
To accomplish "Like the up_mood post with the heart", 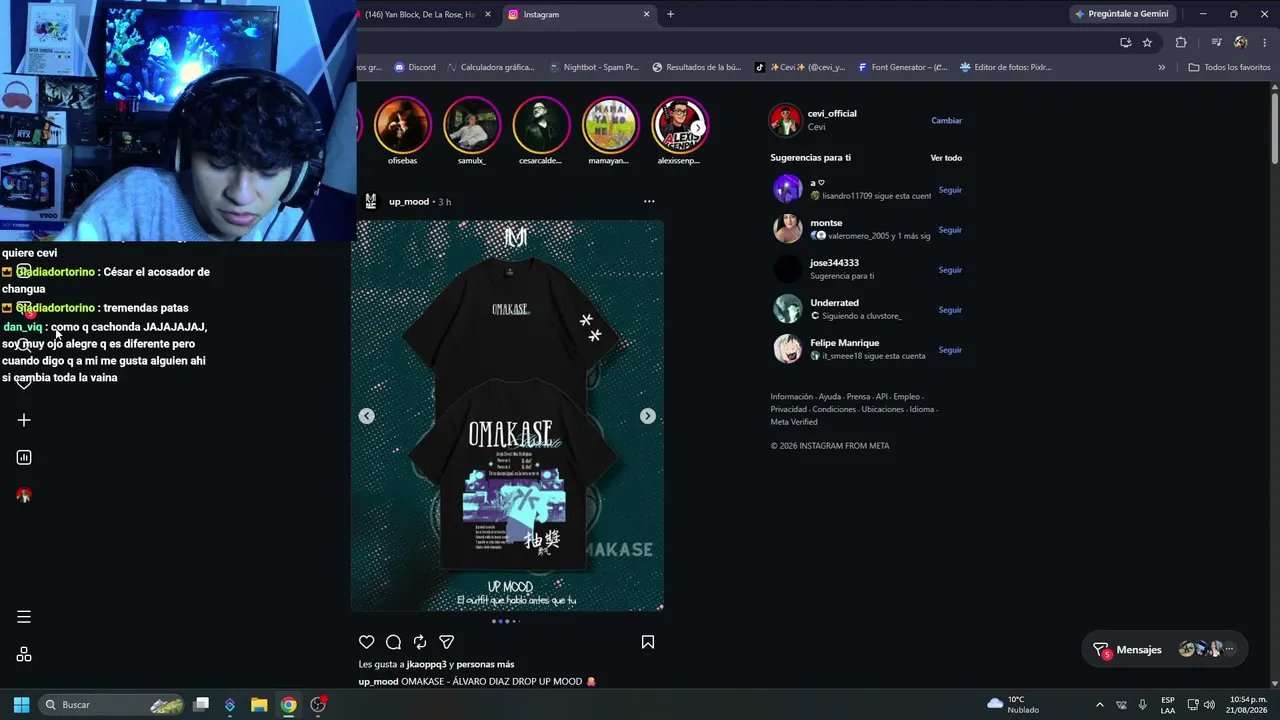I will click(x=367, y=642).
